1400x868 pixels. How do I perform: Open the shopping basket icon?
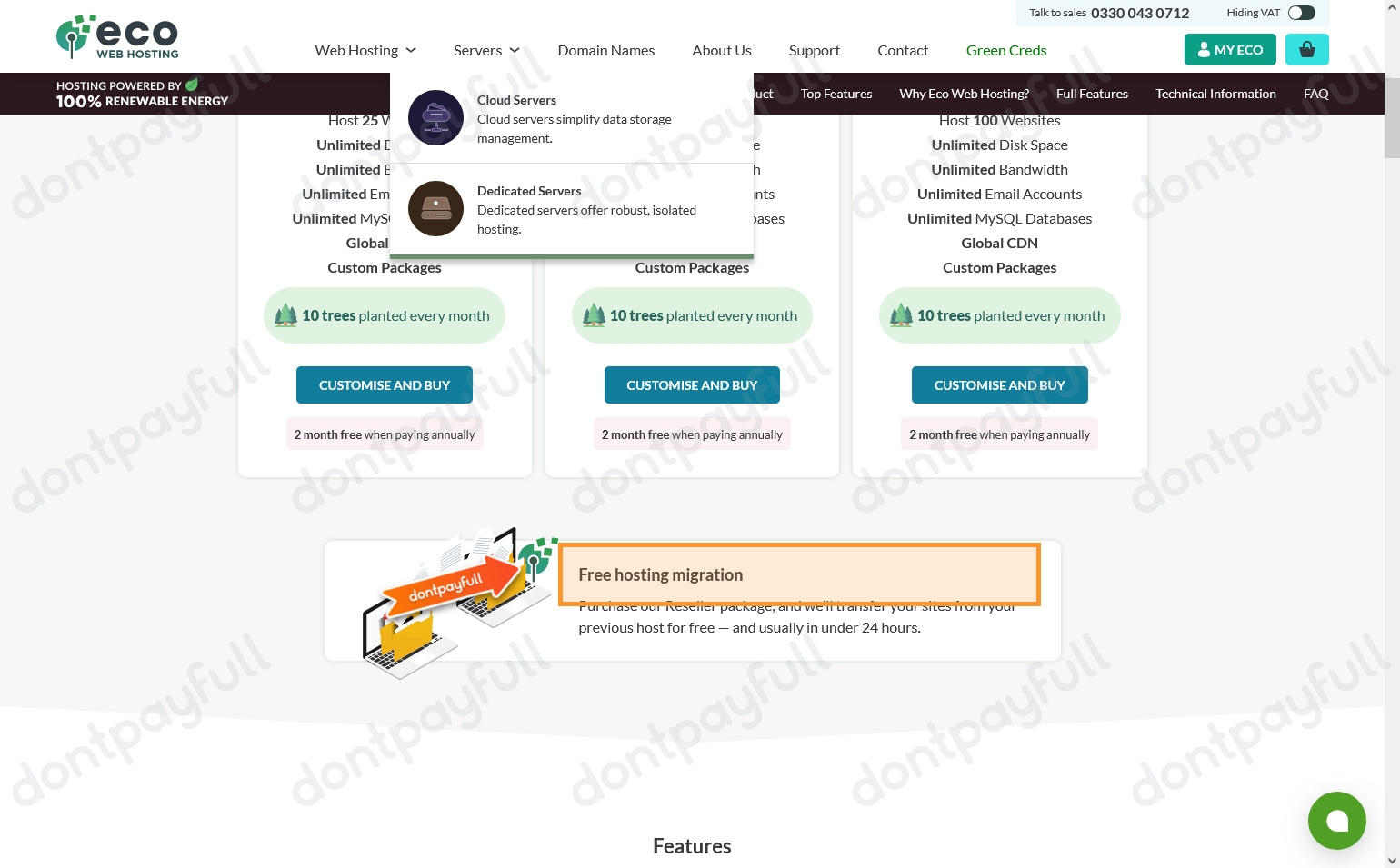coord(1306,50)
